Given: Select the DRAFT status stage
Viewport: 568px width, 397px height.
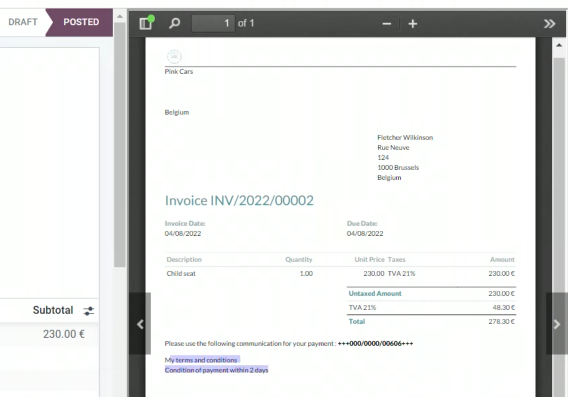Looking at the screenshot, I should (x=22, y=22).
